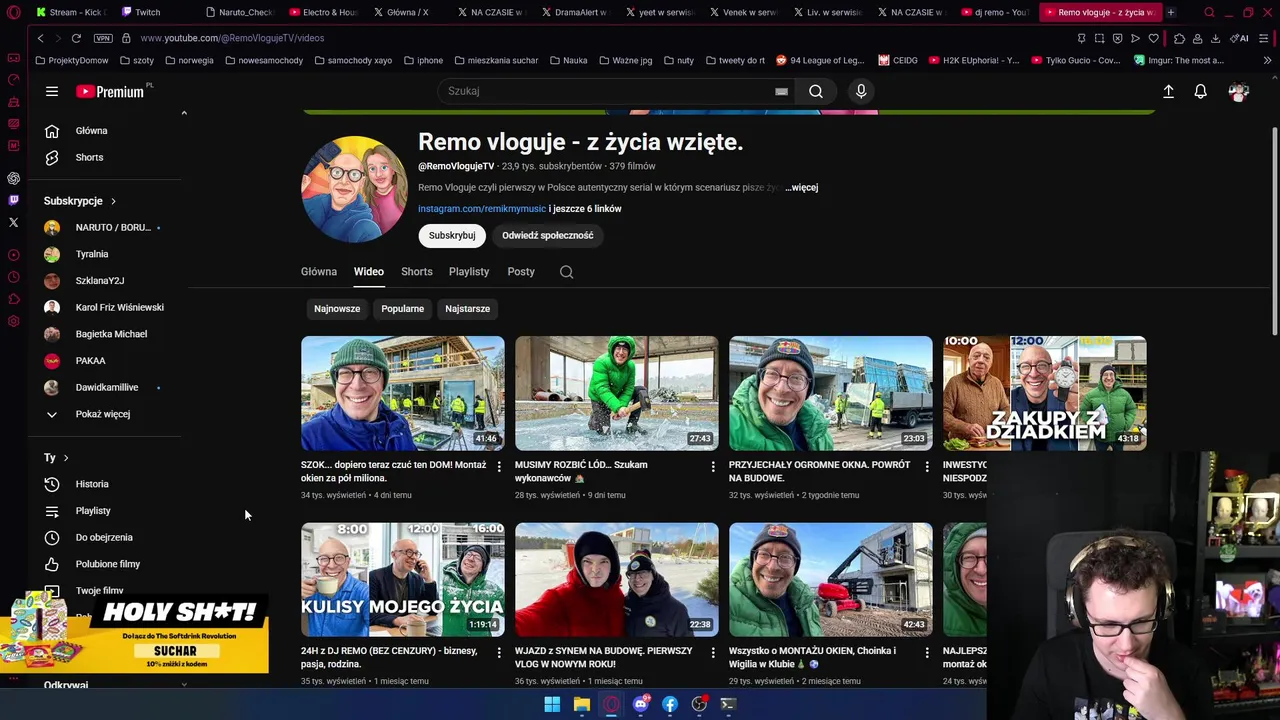
Task: Open the upload/create icon
Action: [1168, 91]
